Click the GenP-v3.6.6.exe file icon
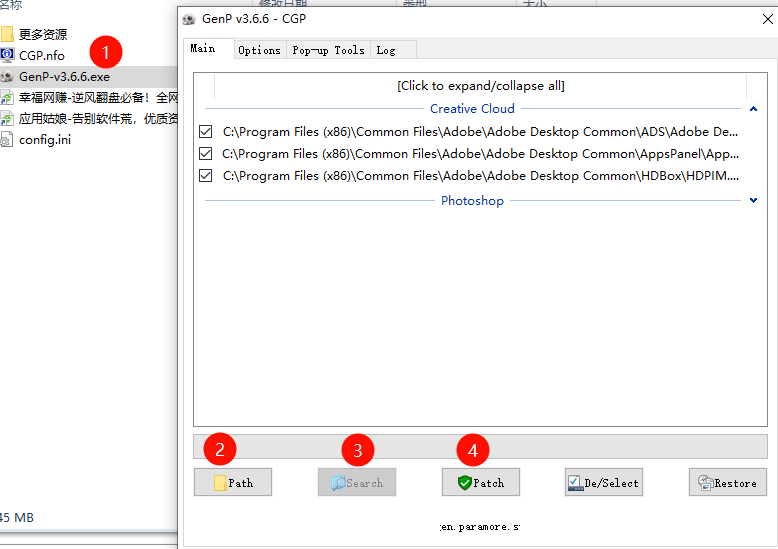Screen dimensions: 778x549 pos(7,76)
